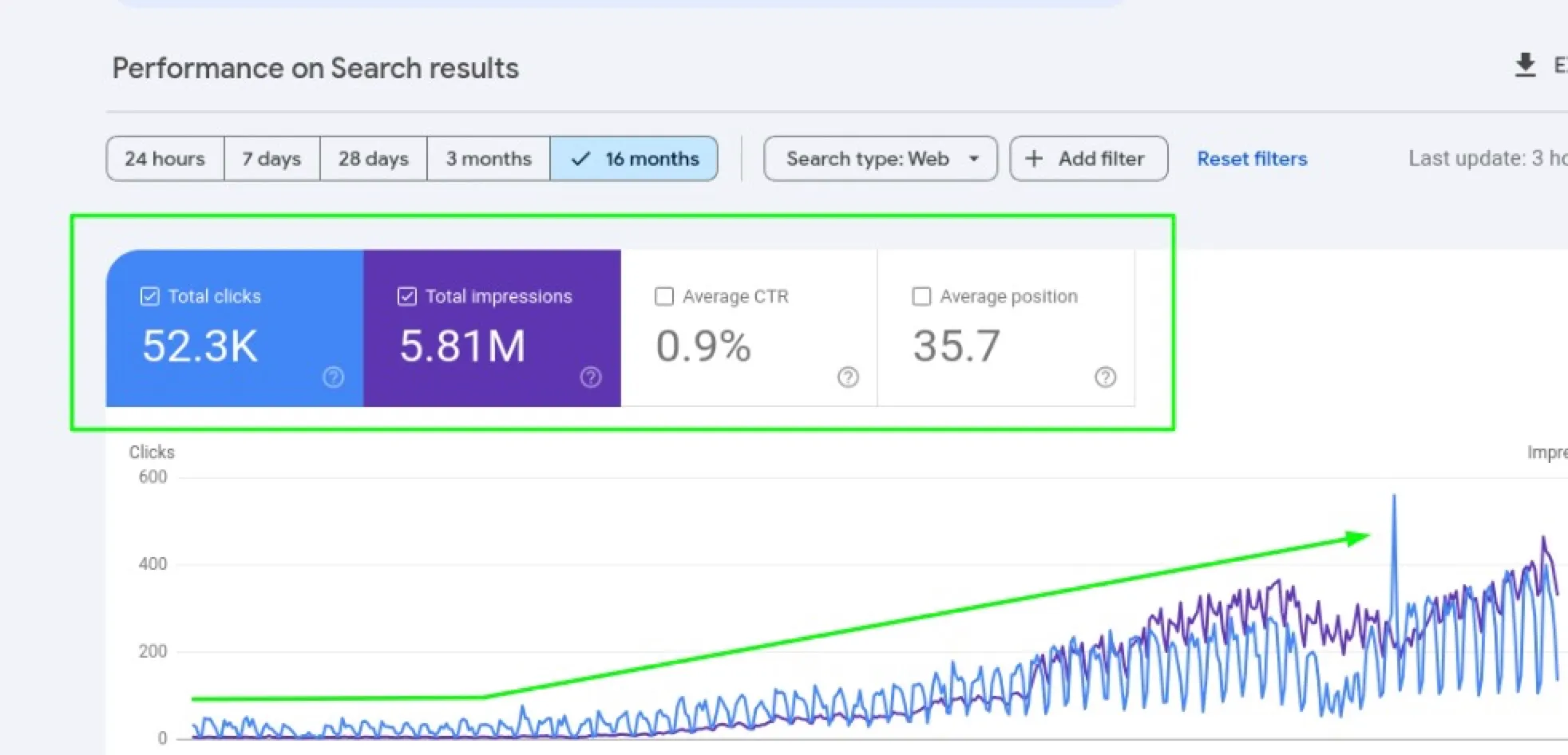1568x755 pixels.
Task: Enable the Average CTR checkbox
Action: click(x=664, y=297)
